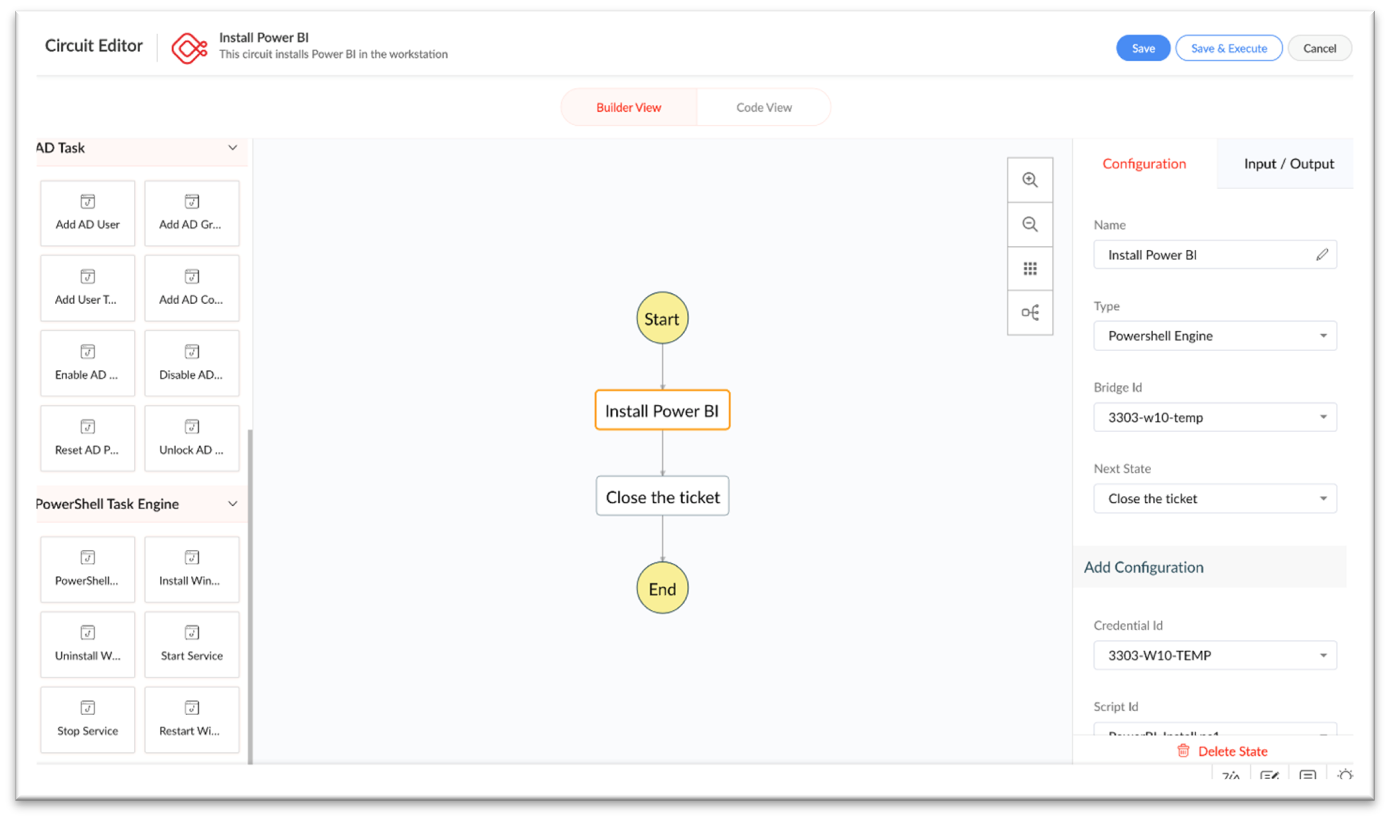1390x820 pixels.
Task: Click the trash icon beside Delete State
Action: 1184,751
